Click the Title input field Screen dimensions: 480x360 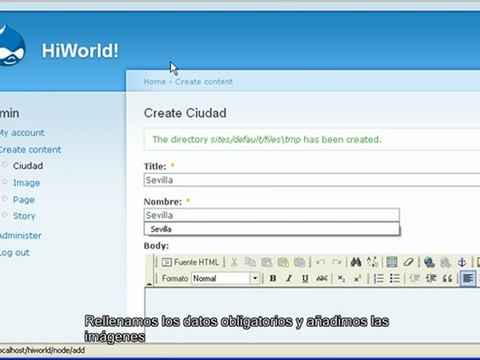tap(312, 180)
